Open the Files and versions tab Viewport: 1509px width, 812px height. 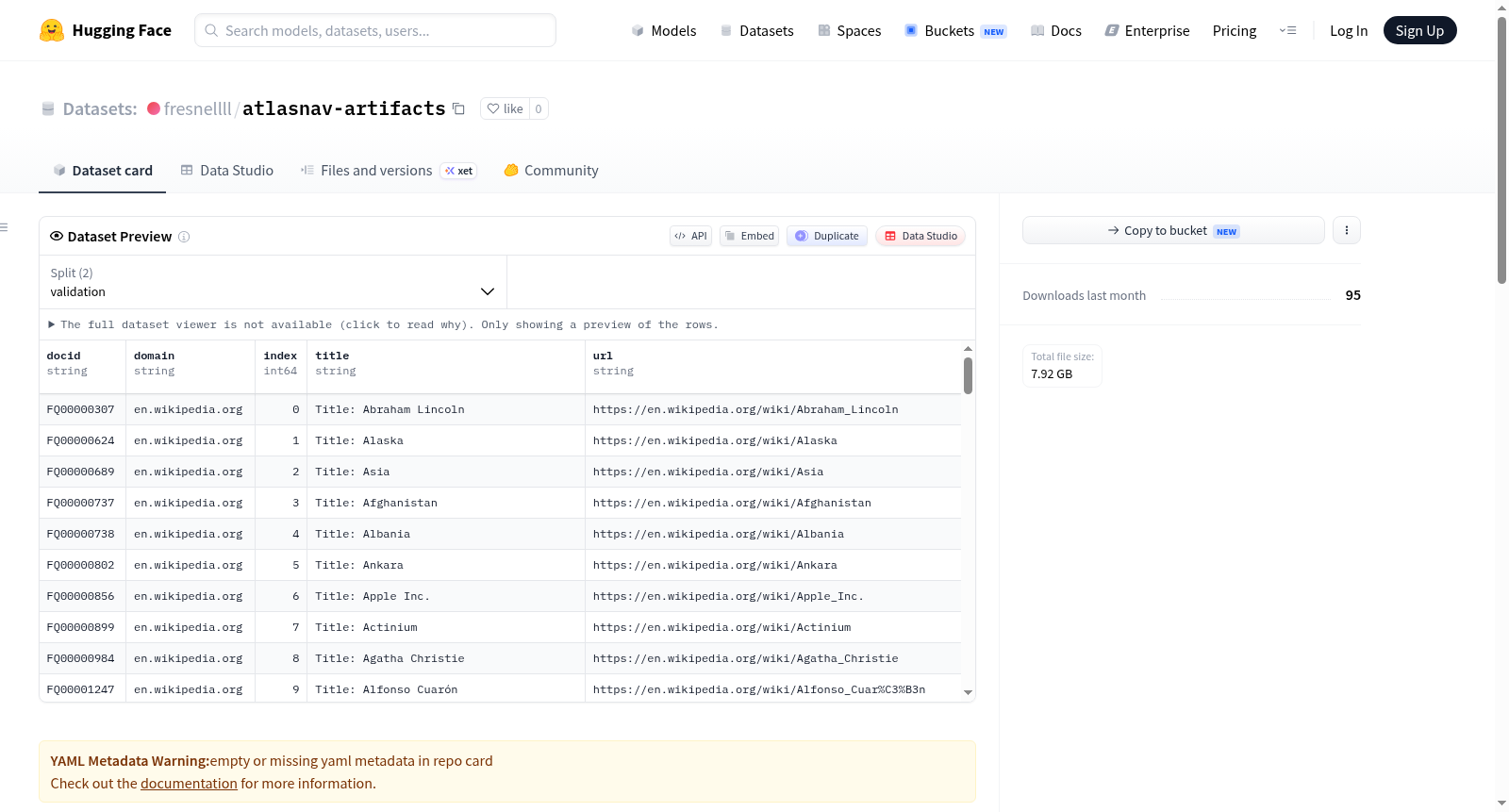click(x=388, y=171)
